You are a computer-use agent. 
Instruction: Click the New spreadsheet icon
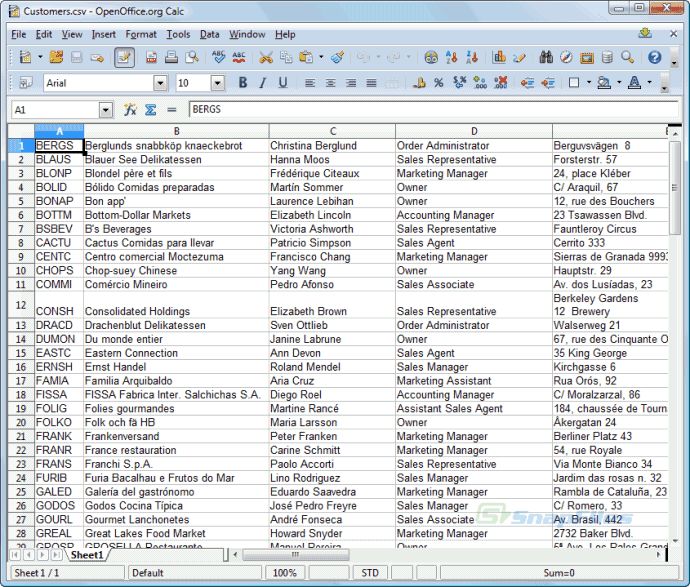click(x=25, y=57)
